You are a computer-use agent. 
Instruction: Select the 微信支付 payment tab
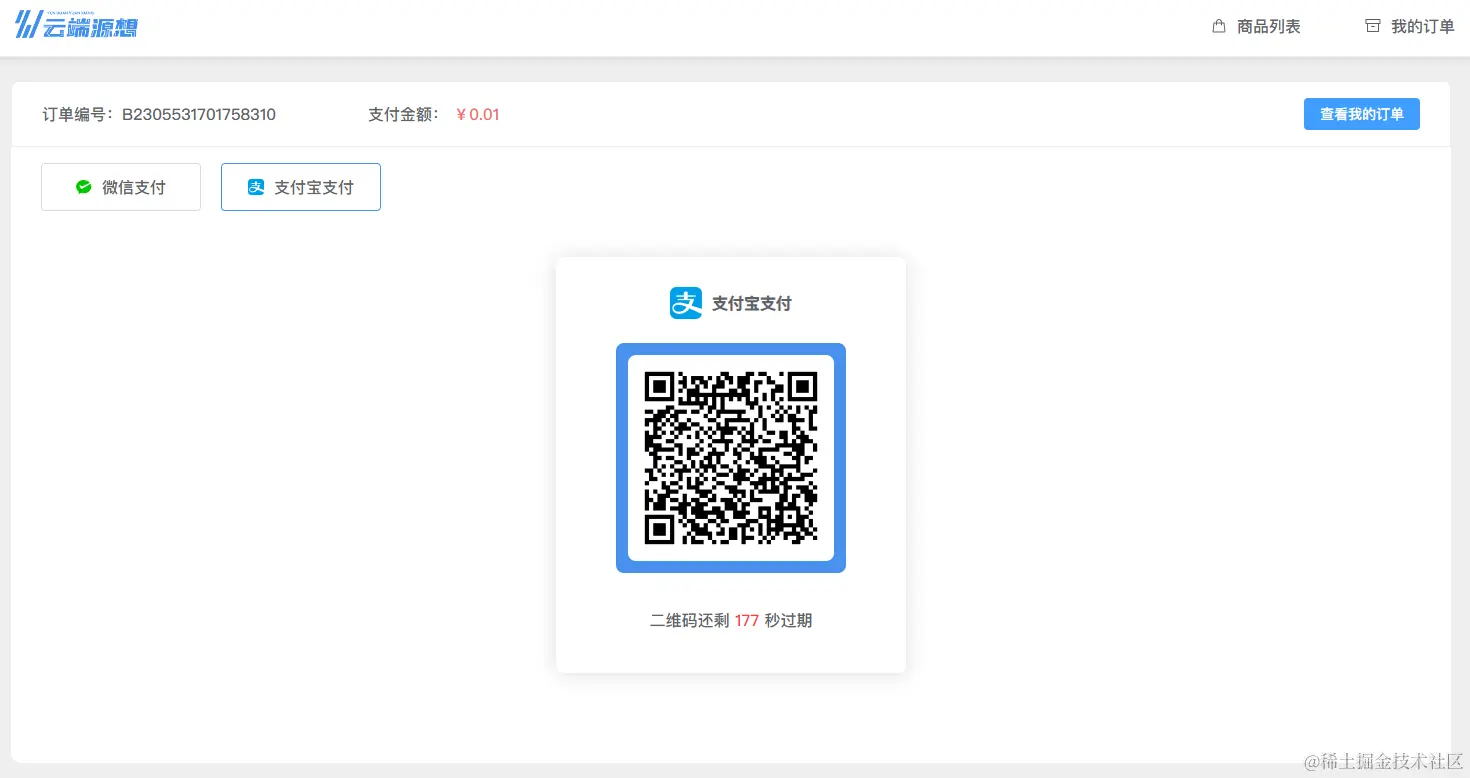click(121, 187)
